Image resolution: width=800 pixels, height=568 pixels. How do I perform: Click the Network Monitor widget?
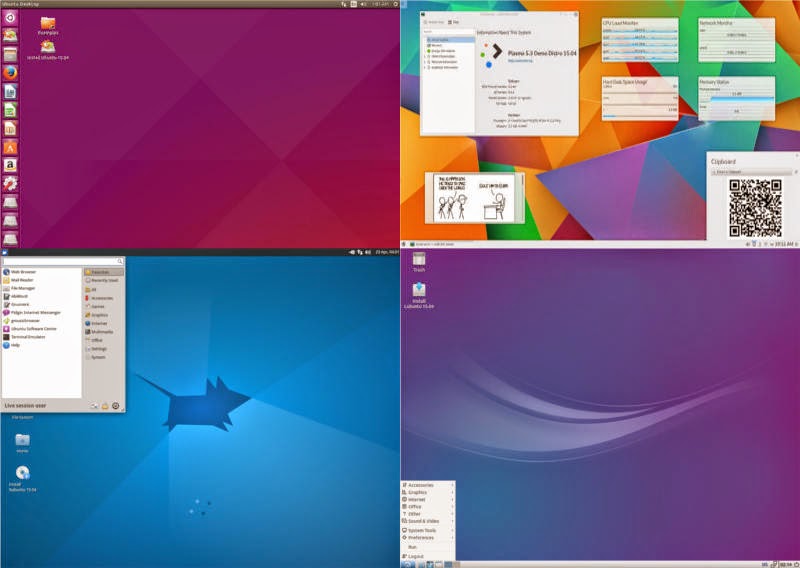pos(736,40)
